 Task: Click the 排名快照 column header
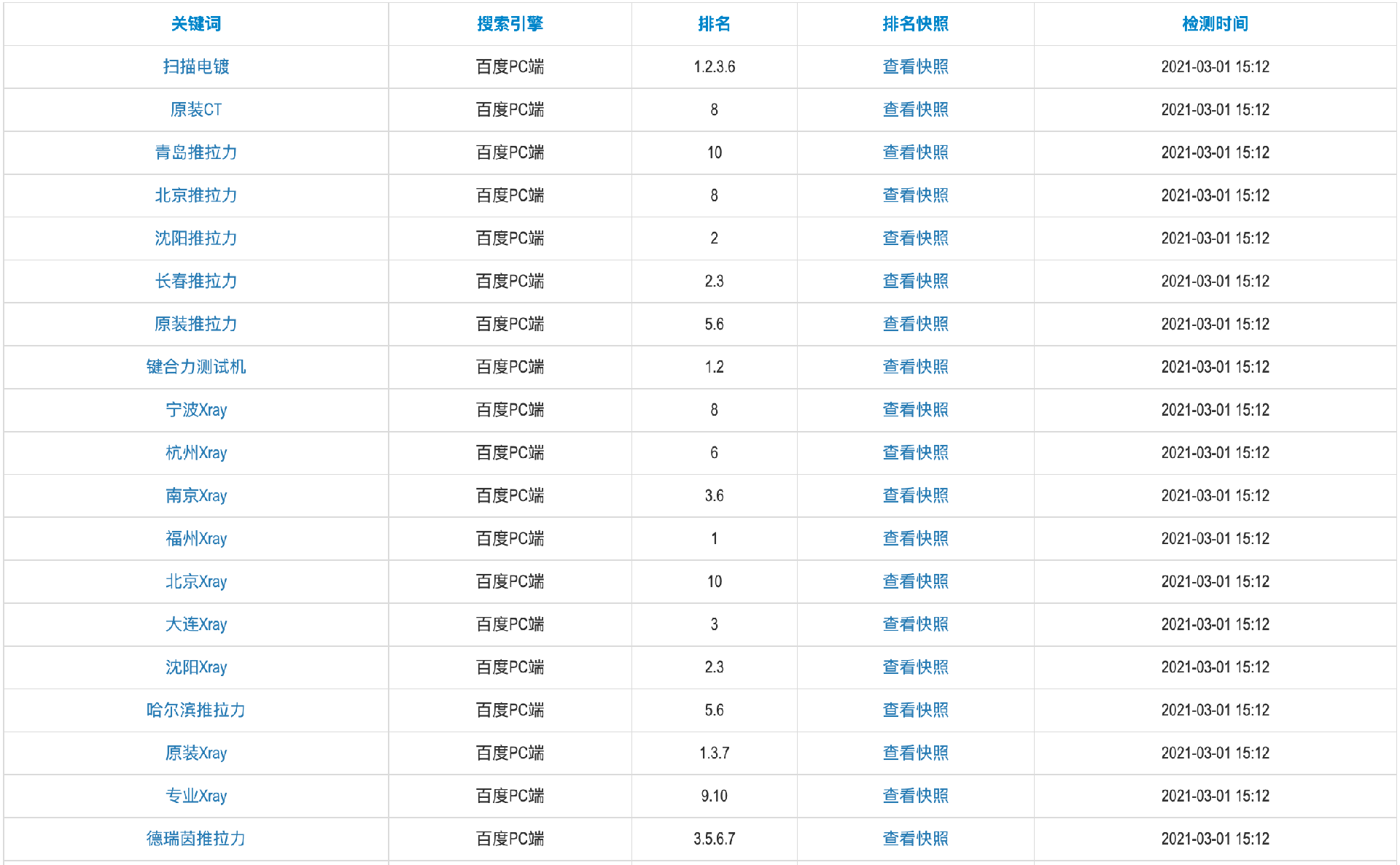click(x=916, y=24)
